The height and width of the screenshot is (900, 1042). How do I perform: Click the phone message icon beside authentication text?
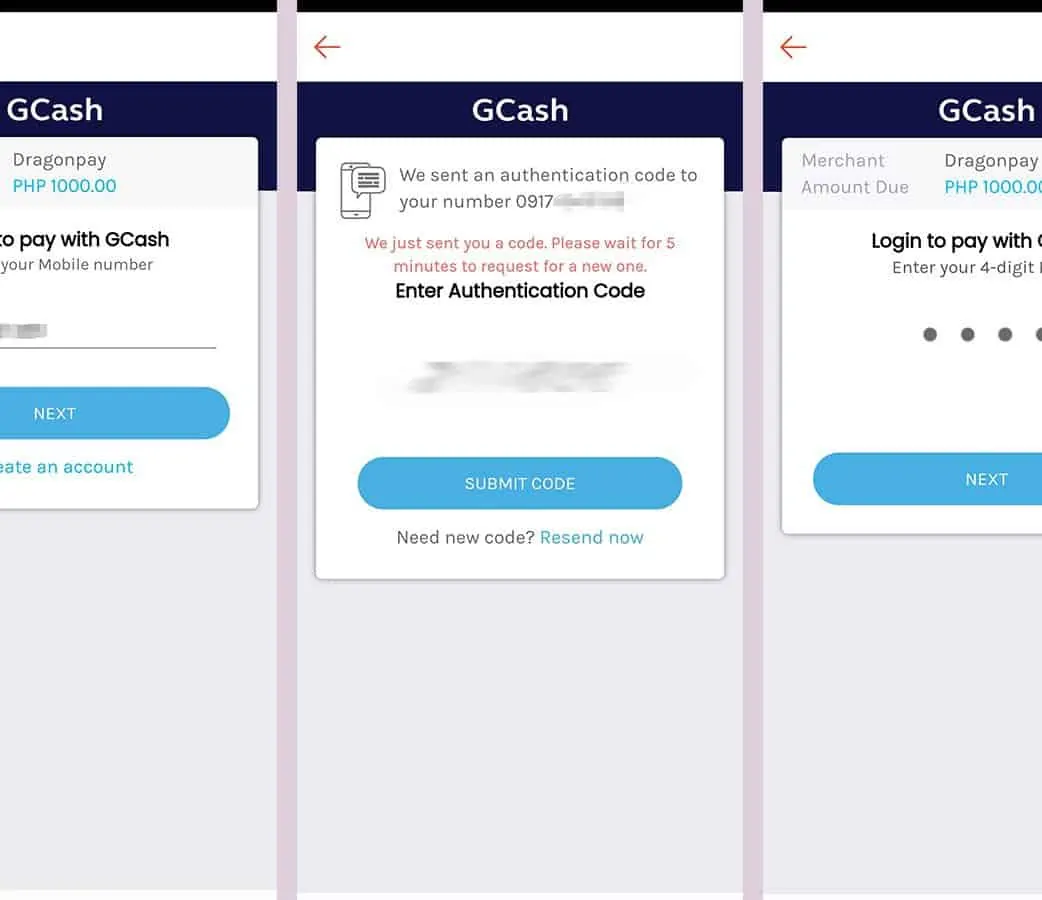point(362,189)
